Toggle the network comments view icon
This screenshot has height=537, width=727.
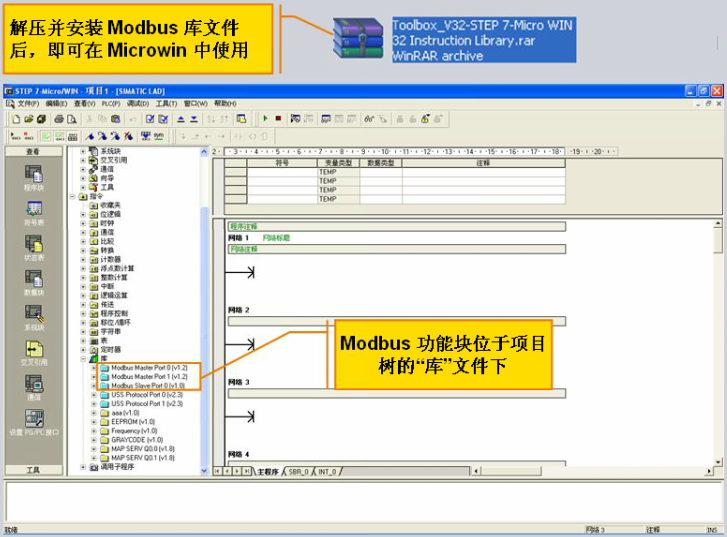(x=59, y=136)
